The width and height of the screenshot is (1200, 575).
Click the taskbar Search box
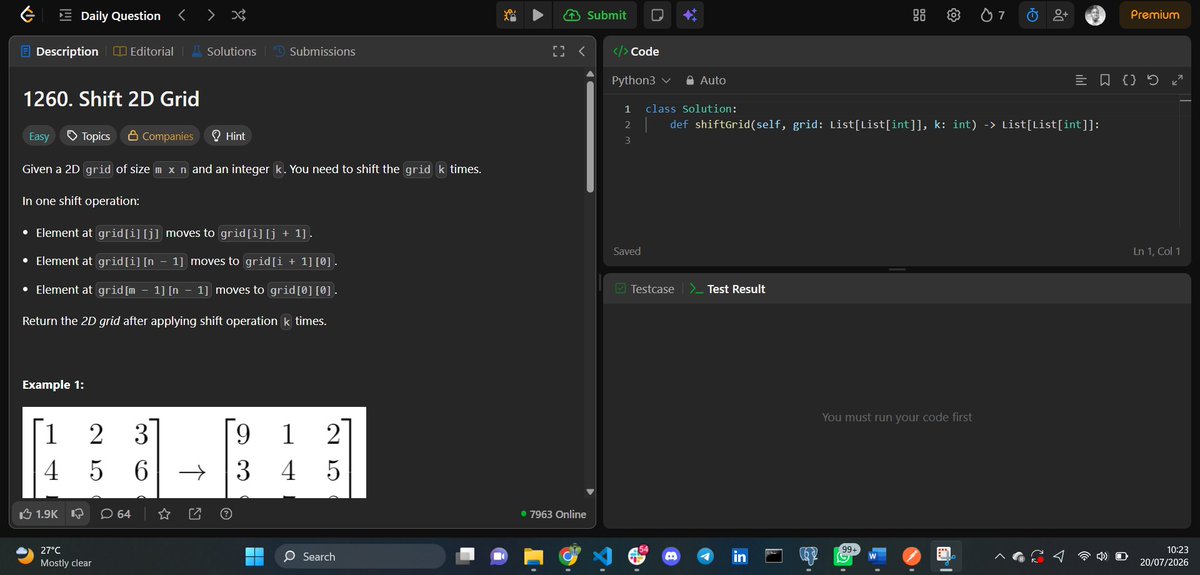[x=359, y=556]
